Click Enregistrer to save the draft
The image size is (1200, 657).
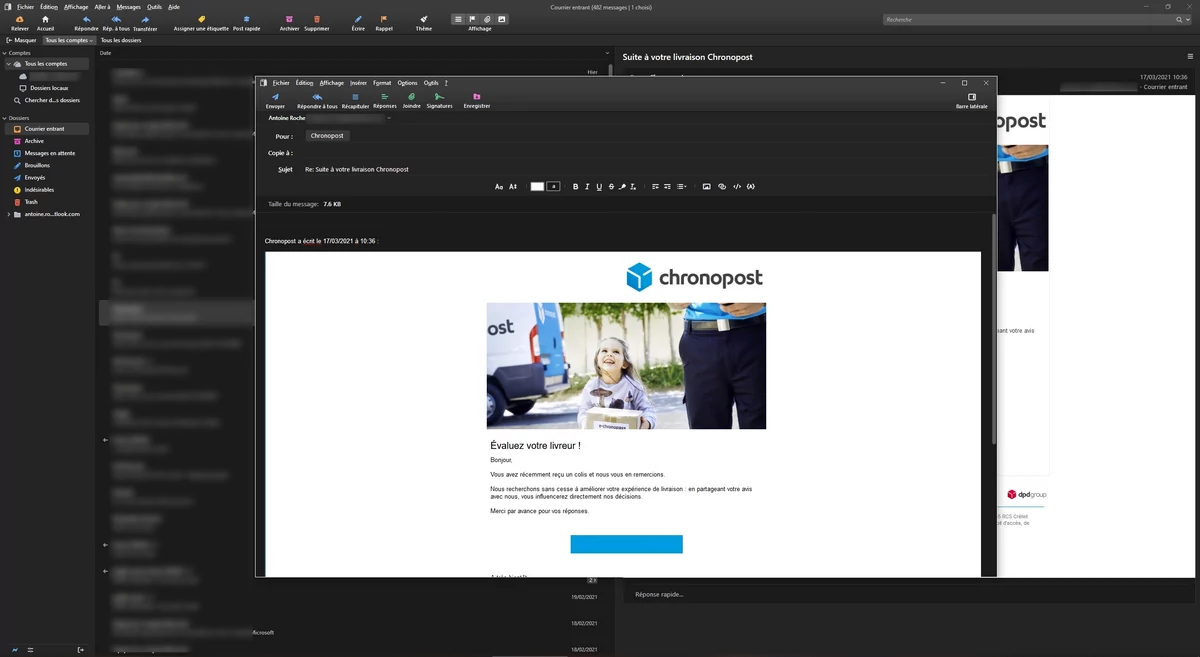[477, 101]
